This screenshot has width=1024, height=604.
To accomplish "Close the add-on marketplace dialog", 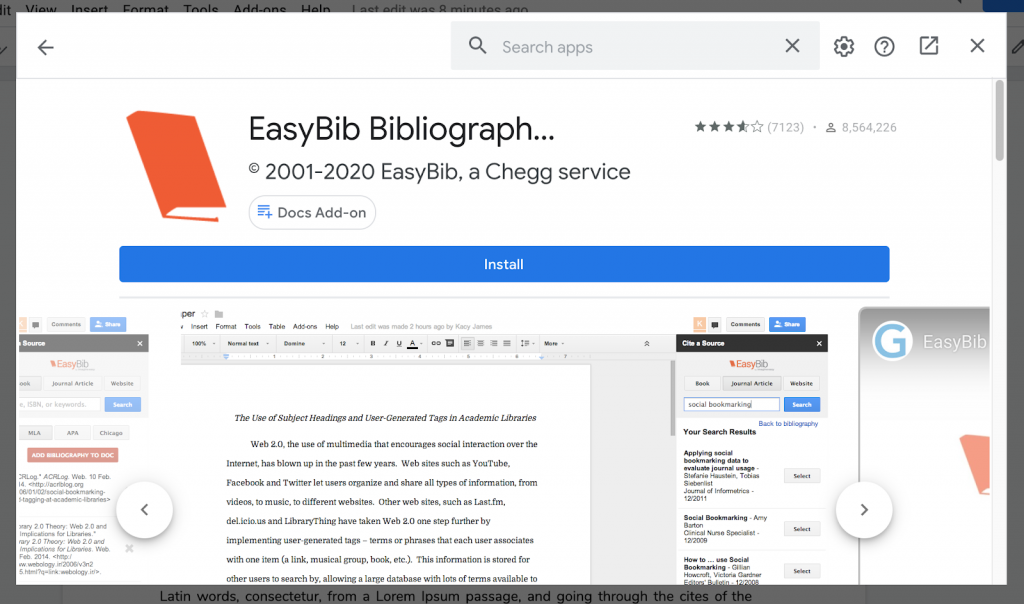I will [977, 46].
